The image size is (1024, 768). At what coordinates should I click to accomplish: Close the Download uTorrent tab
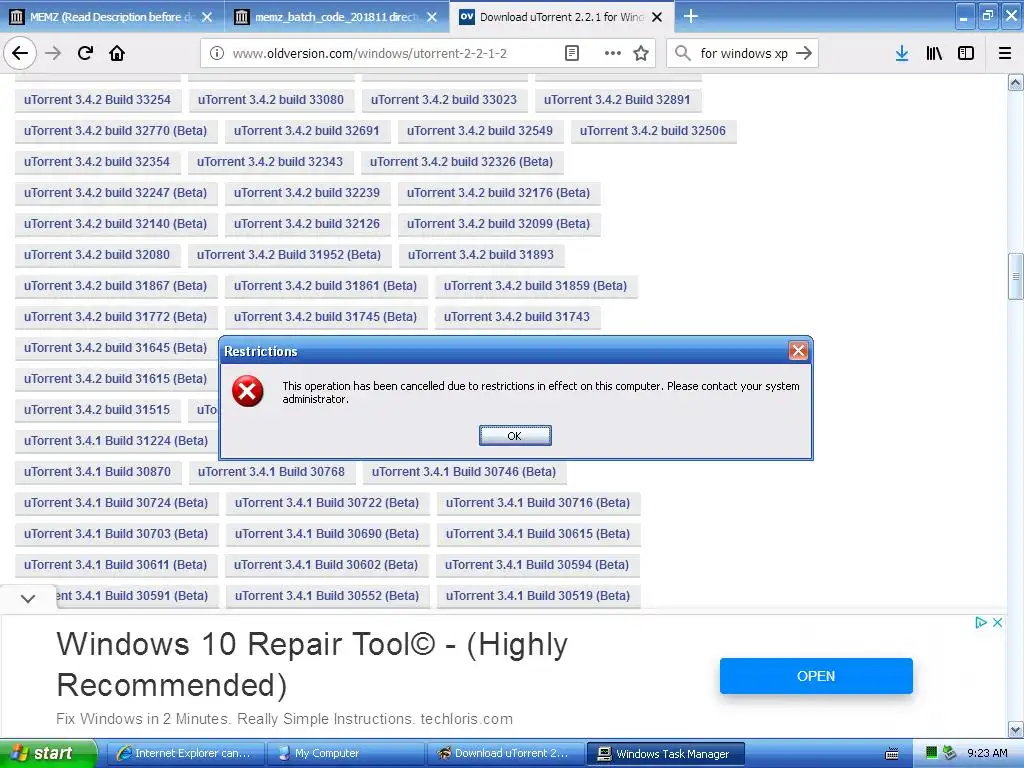657,17
